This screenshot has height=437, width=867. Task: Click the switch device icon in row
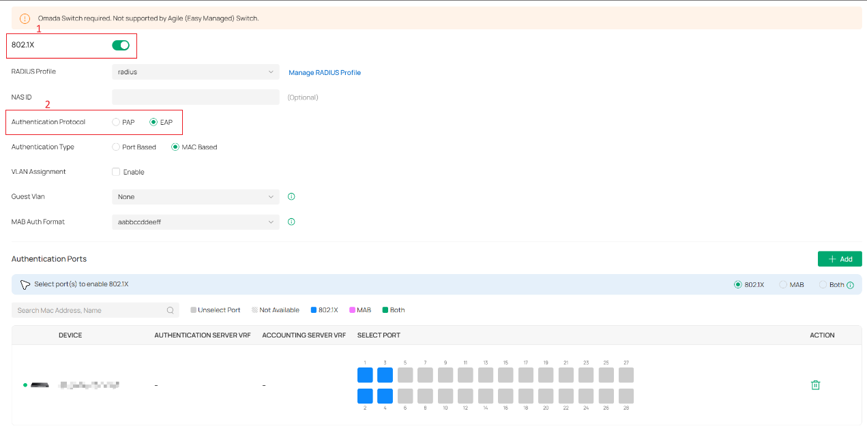coord(39,385)
